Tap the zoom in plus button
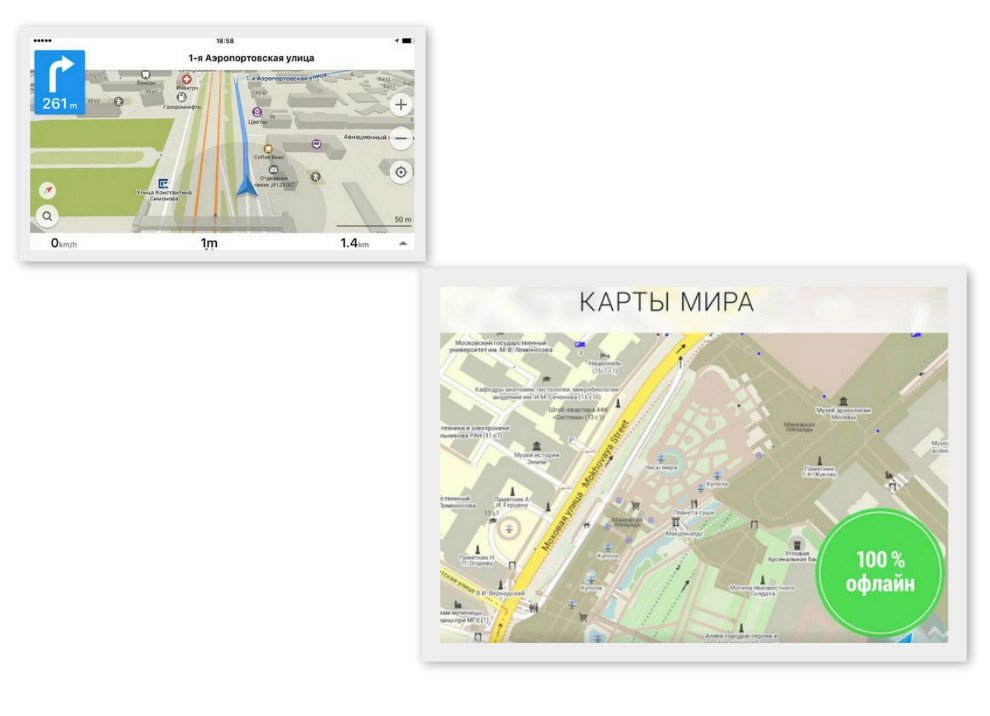 (x=401, y=105)
